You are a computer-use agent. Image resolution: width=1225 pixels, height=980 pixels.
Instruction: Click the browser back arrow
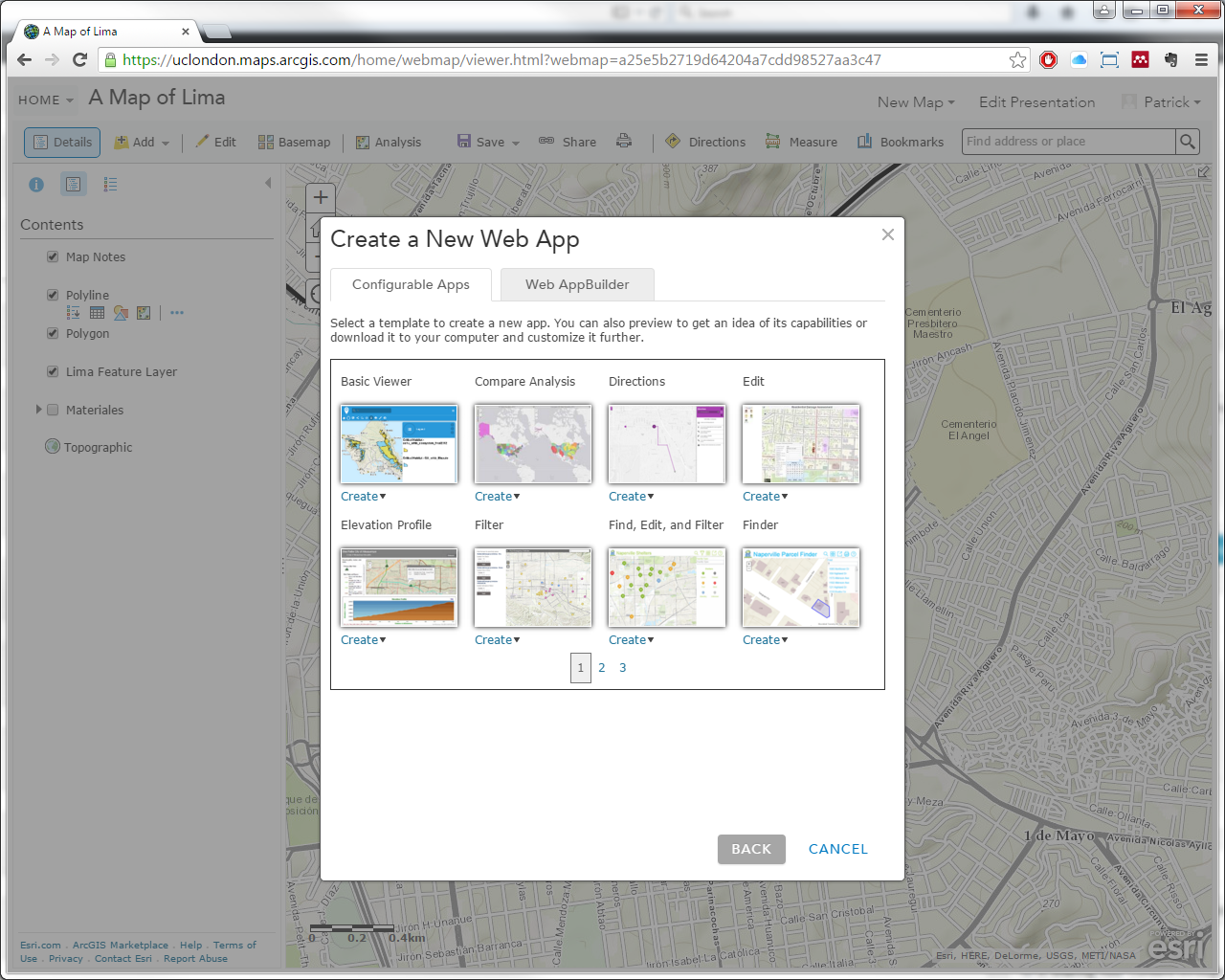click(x=25, y=59)
